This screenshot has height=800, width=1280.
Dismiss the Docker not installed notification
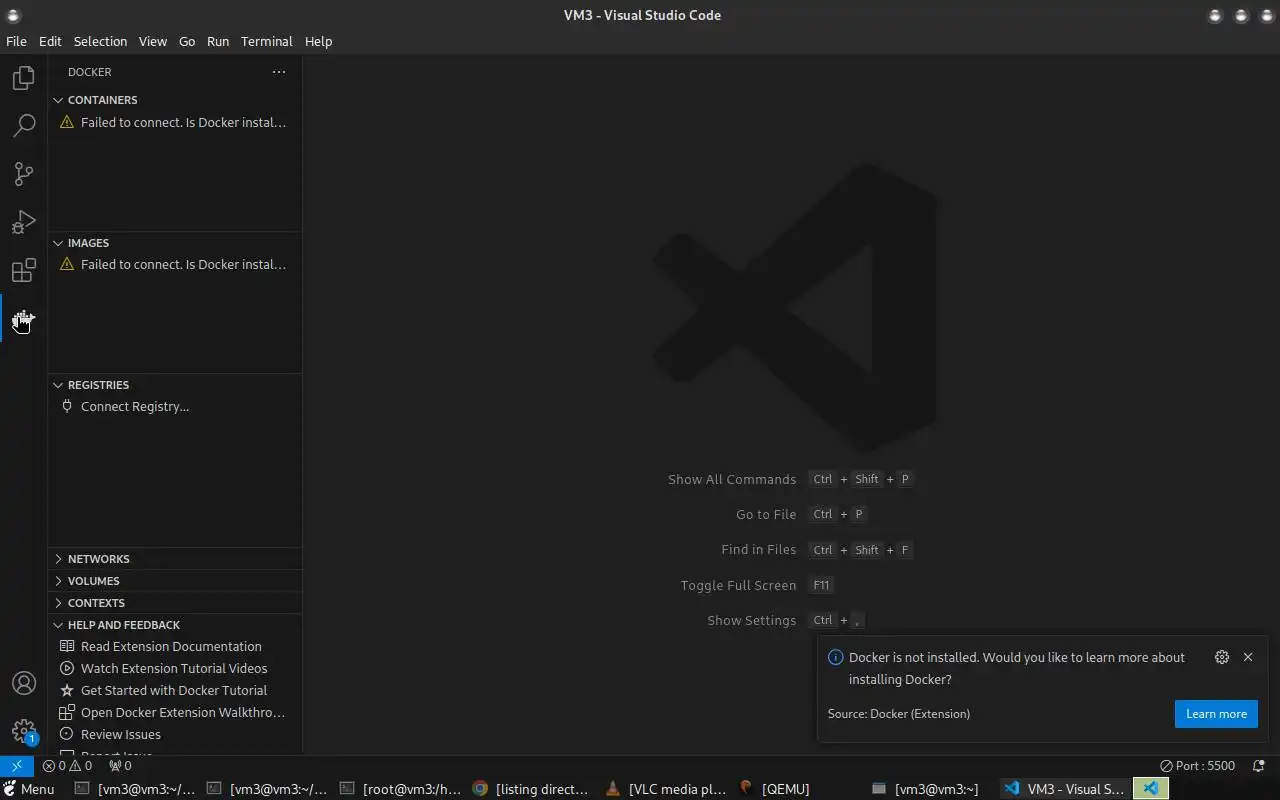click(1248, 657)
